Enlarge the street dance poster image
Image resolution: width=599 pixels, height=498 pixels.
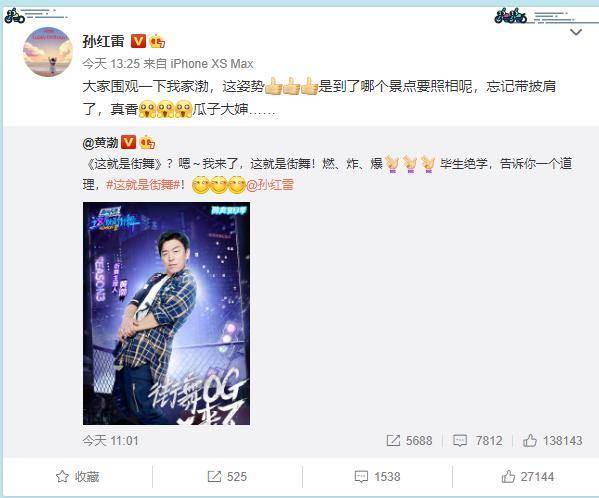[x=166, y=314]
